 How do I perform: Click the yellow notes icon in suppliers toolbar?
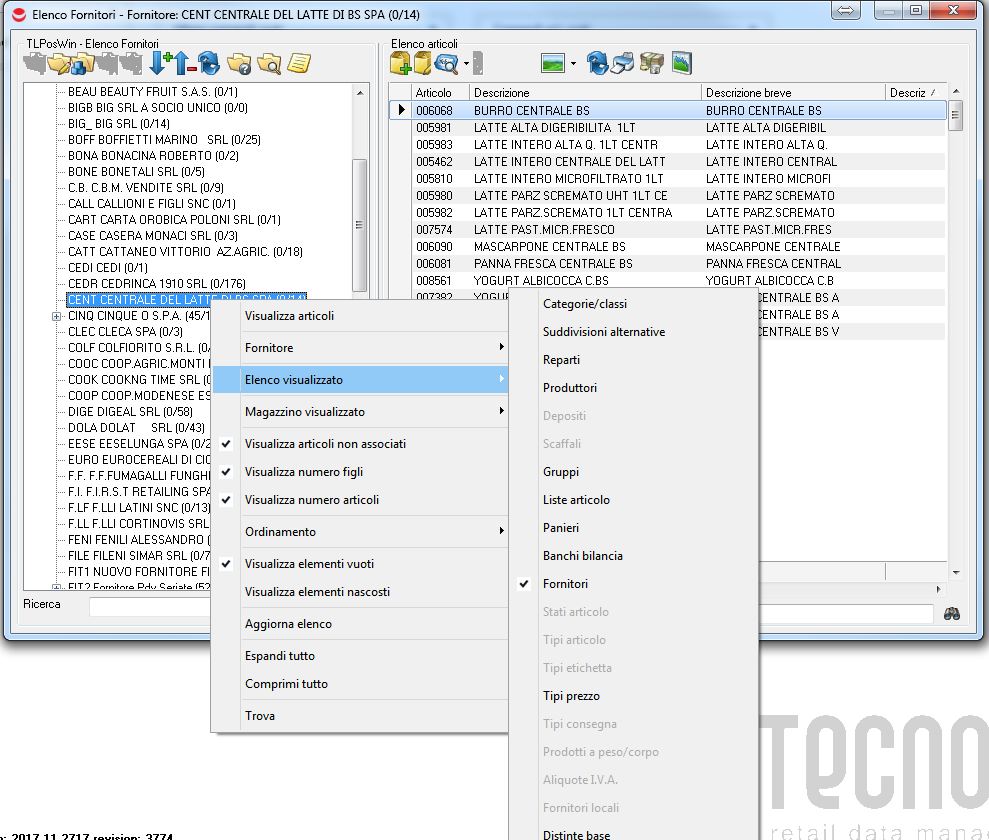point(298,65)
